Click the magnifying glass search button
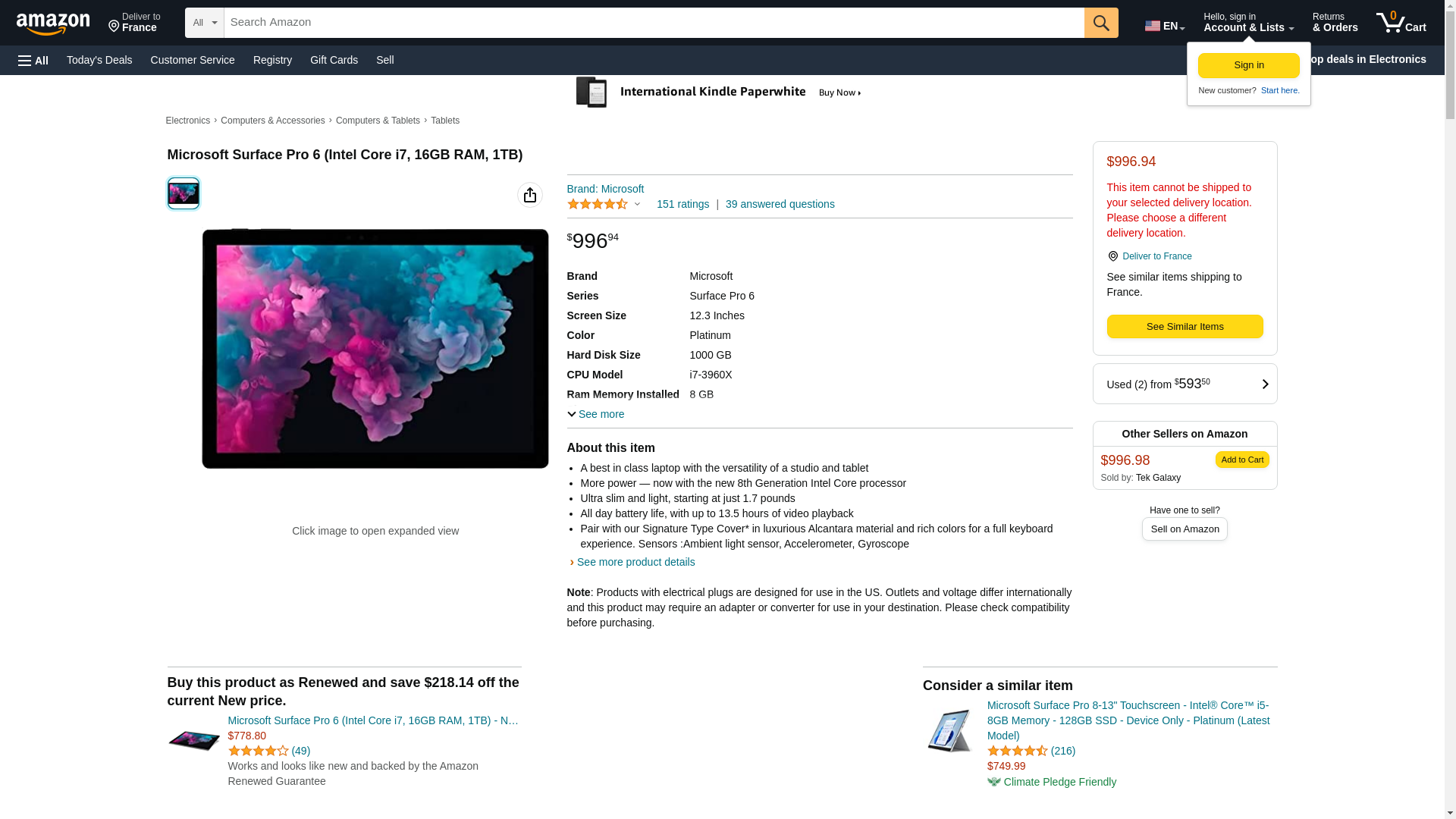The image size is (1456, 819). pyautogui.click(x=1101, y=23)
